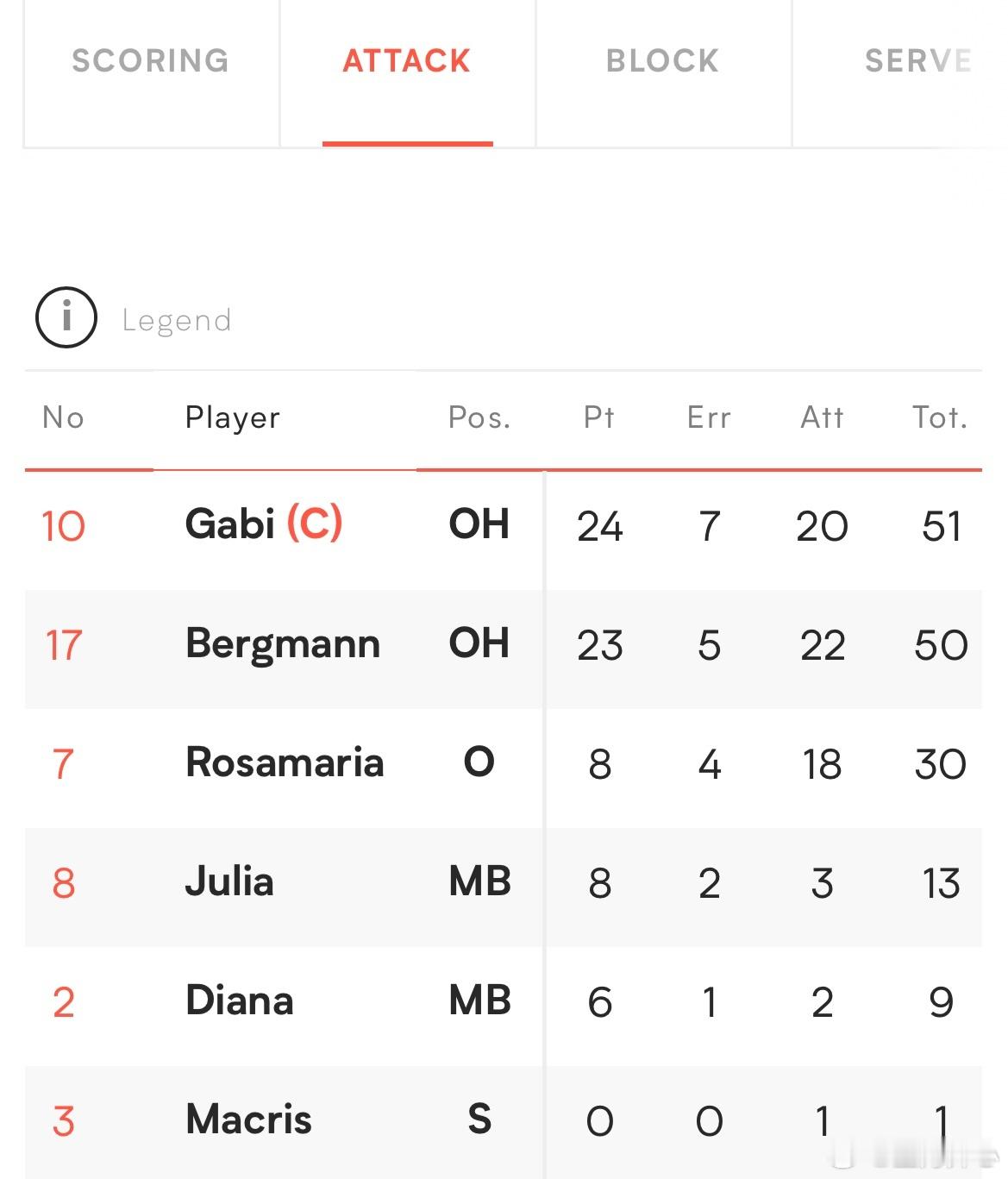Open the Legend info icon
Viewport: 1008px width, 1179px height.
[66, 317]
